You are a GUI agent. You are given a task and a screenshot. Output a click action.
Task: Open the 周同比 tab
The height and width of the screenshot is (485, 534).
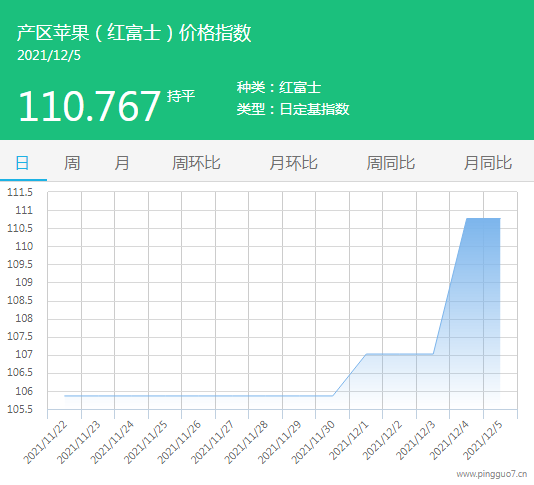(x=391, y=163)
